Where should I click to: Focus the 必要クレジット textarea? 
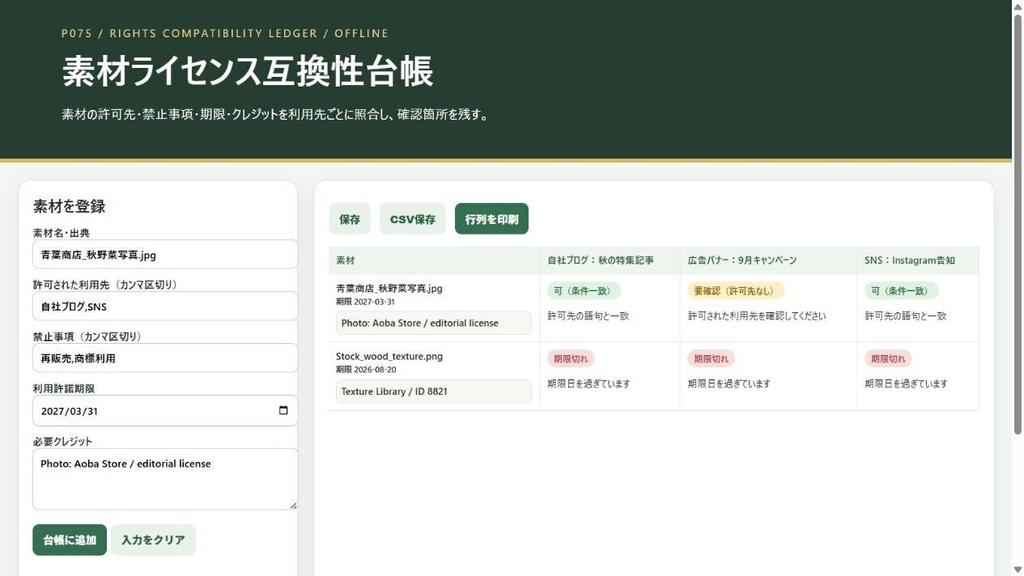[x=165, y=479]
